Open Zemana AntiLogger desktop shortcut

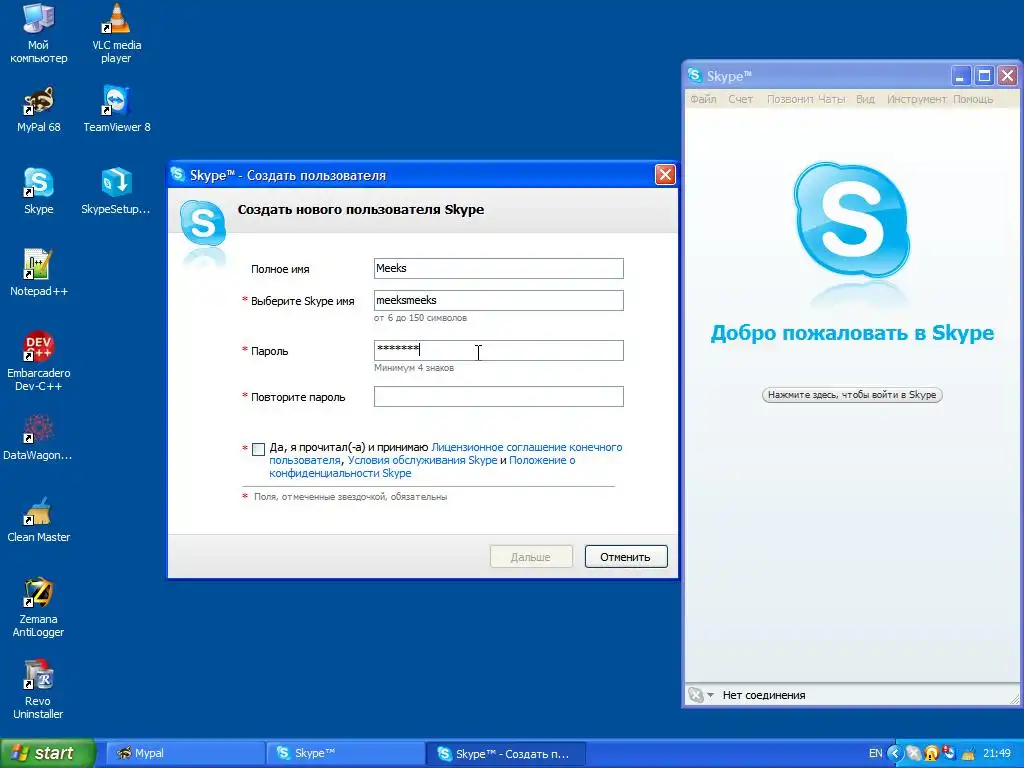click(x=39, y=607)
